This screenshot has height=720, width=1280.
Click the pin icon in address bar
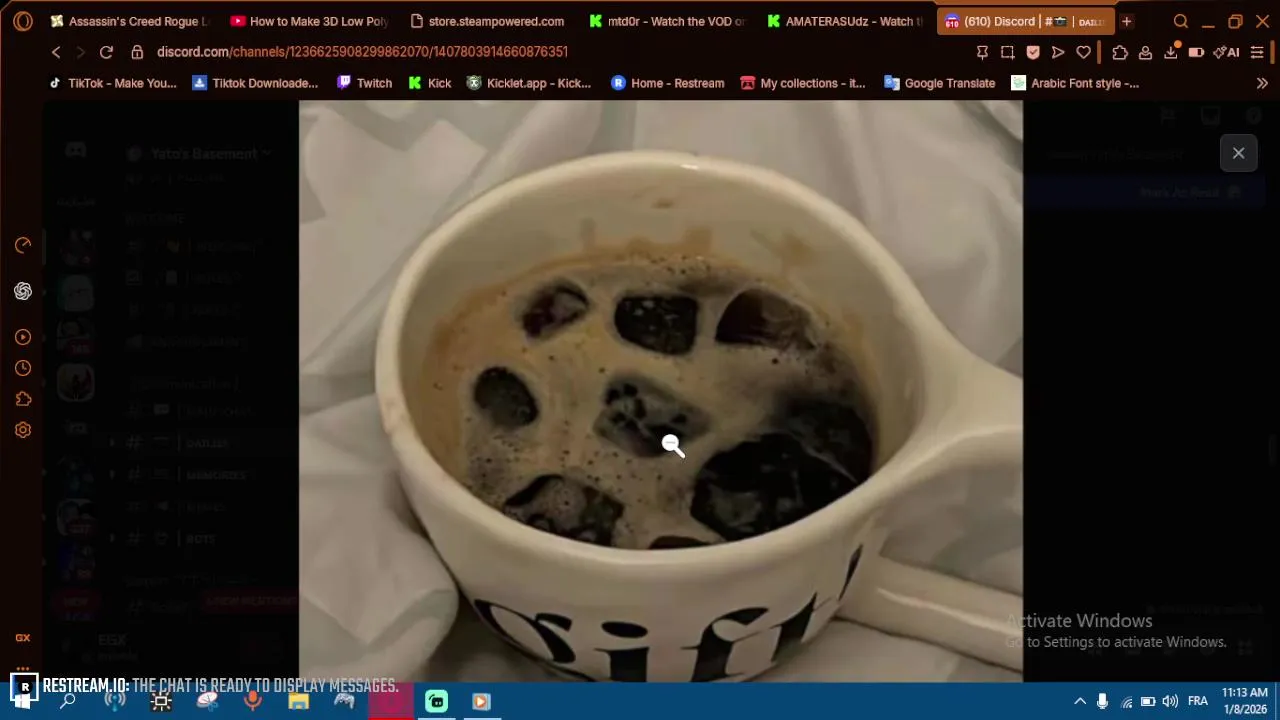tap(982, 52)
